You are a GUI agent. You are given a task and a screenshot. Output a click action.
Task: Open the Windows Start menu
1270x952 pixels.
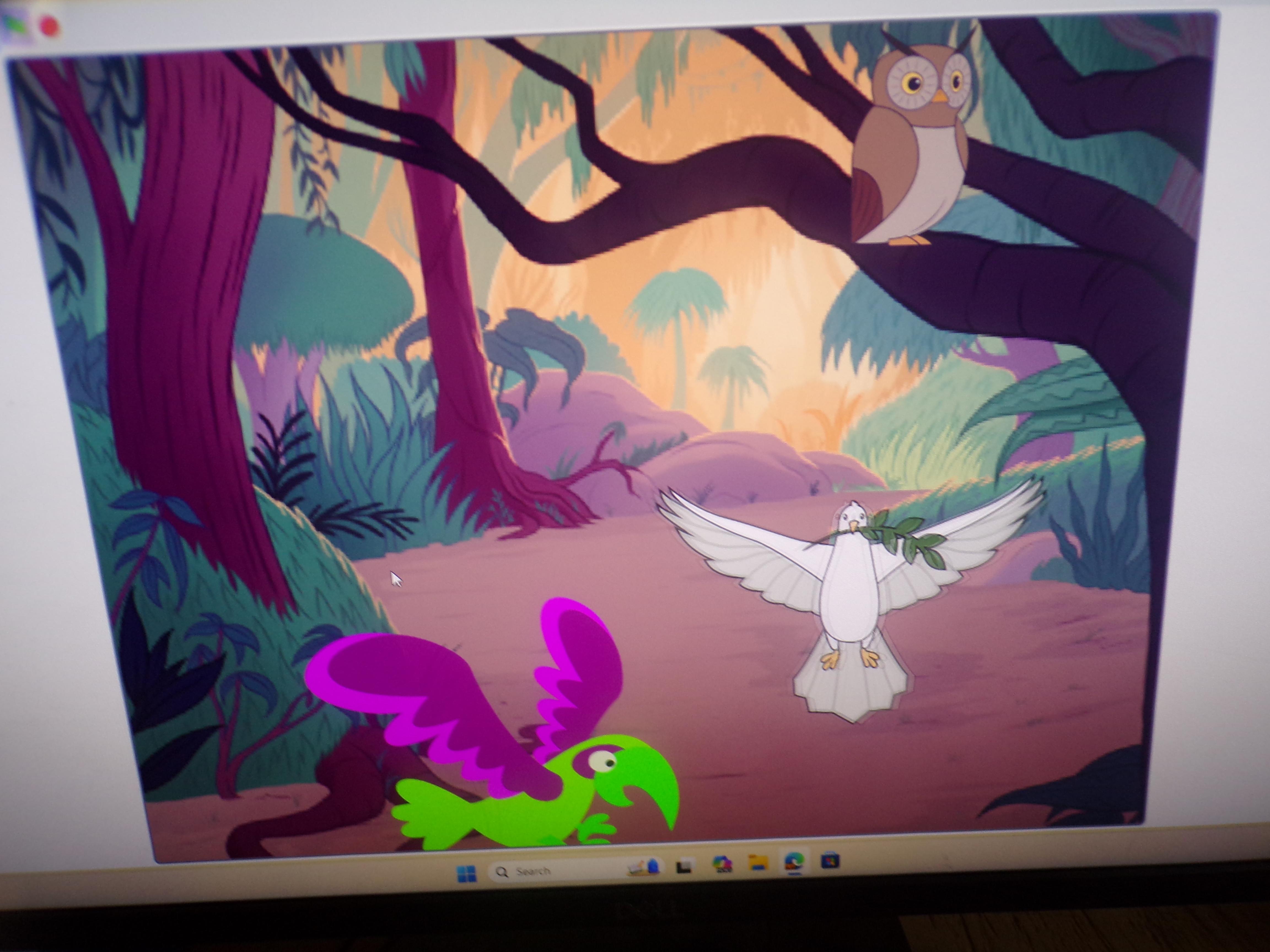point(466,873)
